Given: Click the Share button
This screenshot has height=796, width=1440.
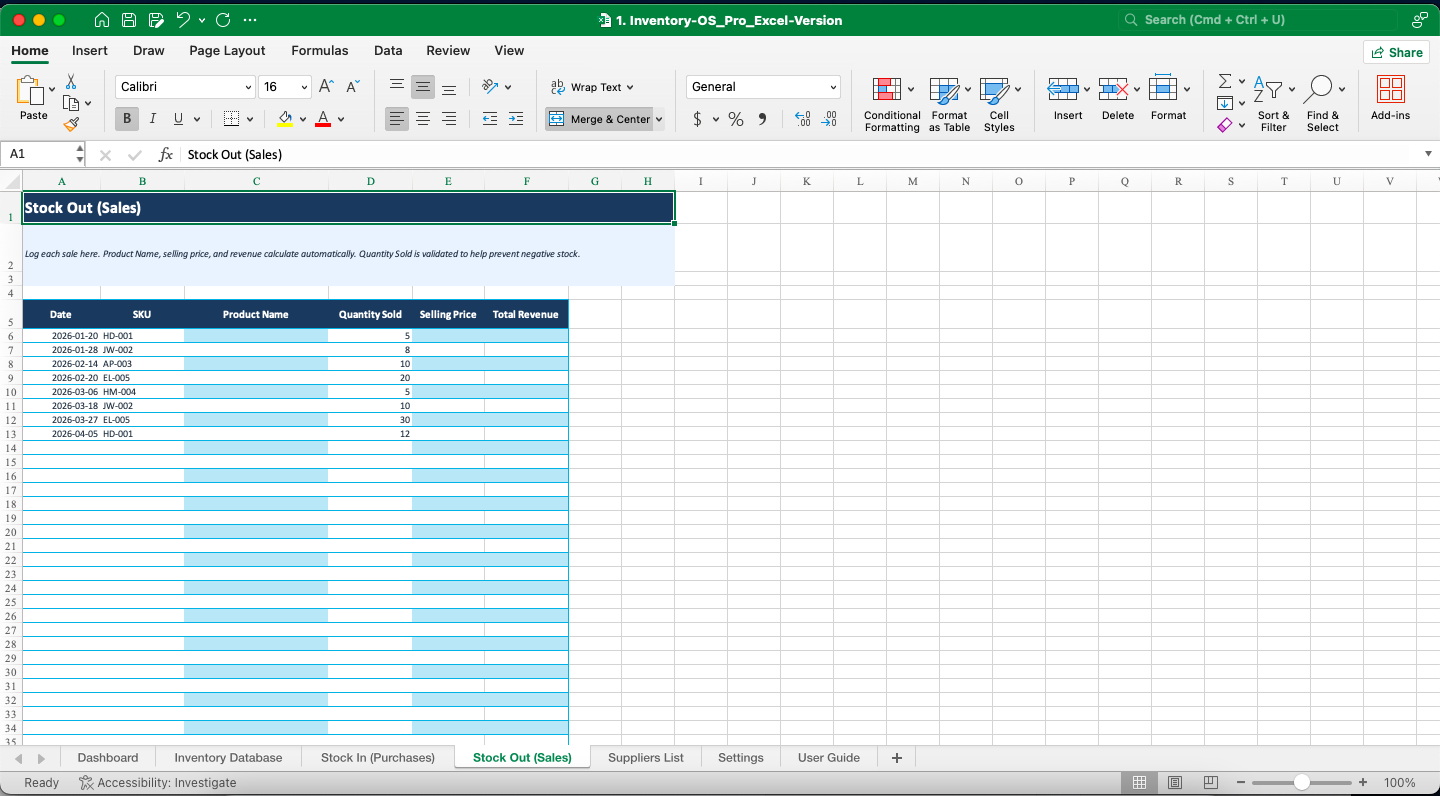Looking at the screenshot, I should [x=1396, y=51].
